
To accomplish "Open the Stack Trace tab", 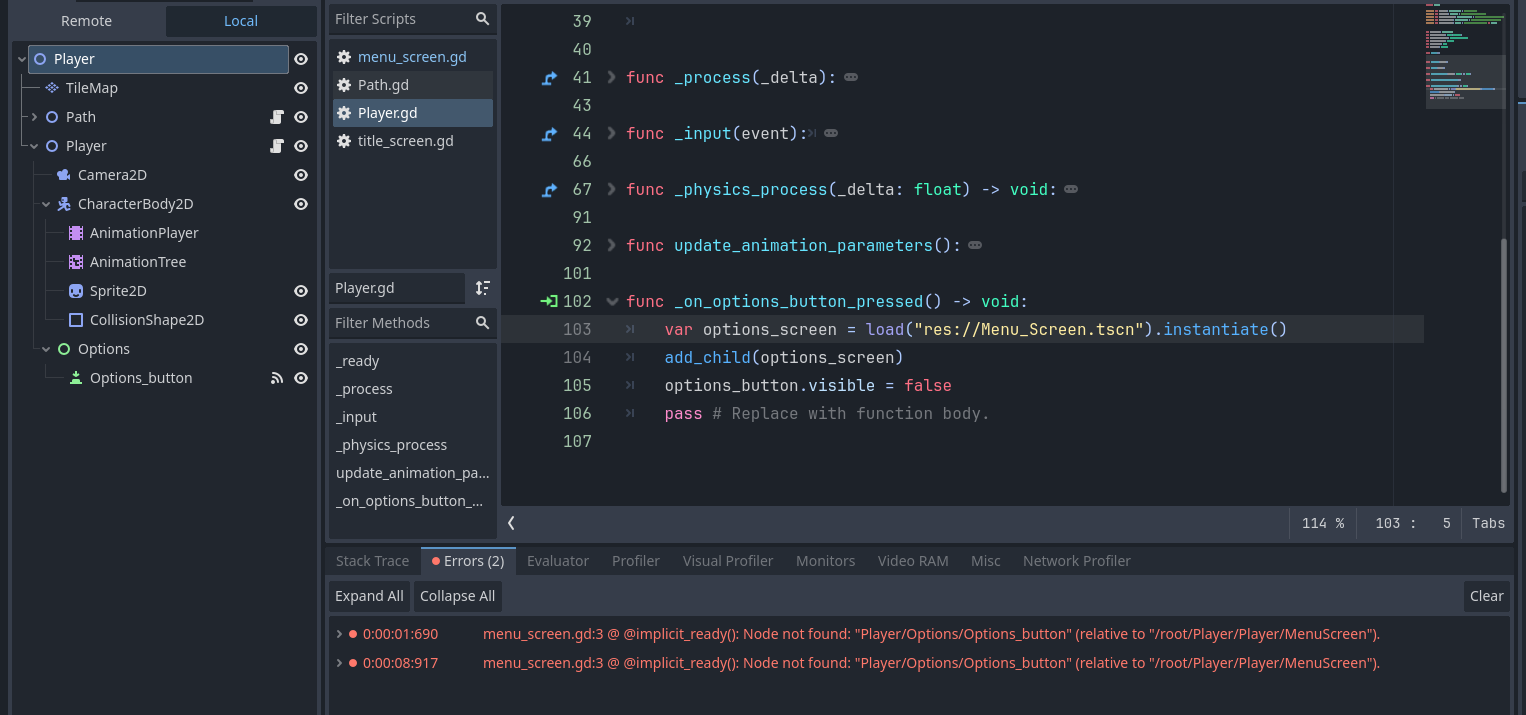I will [x=372, y=561].
